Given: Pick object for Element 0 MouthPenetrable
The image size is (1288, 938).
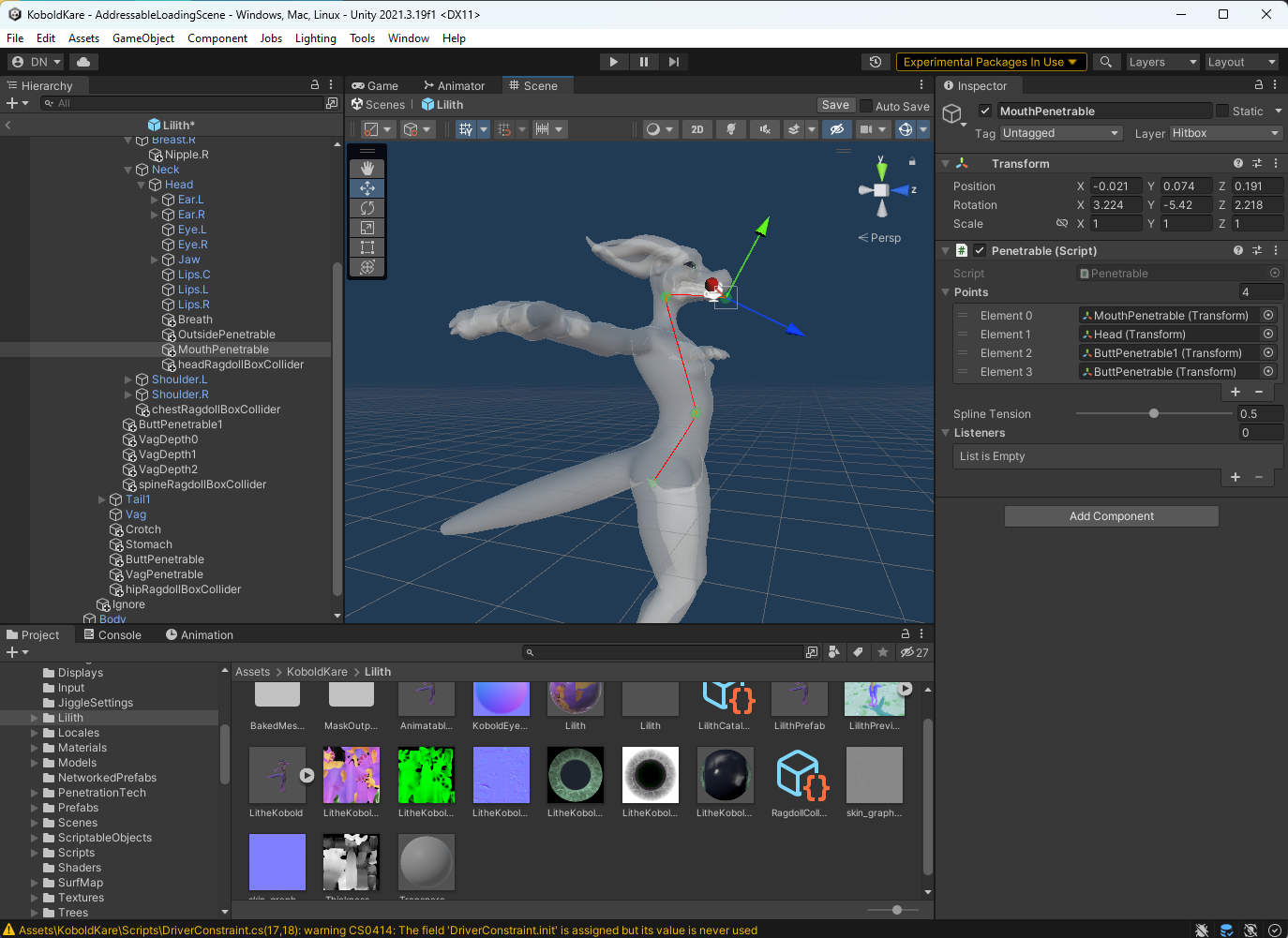Looking at the screenshot, I should pos(1268,316).
